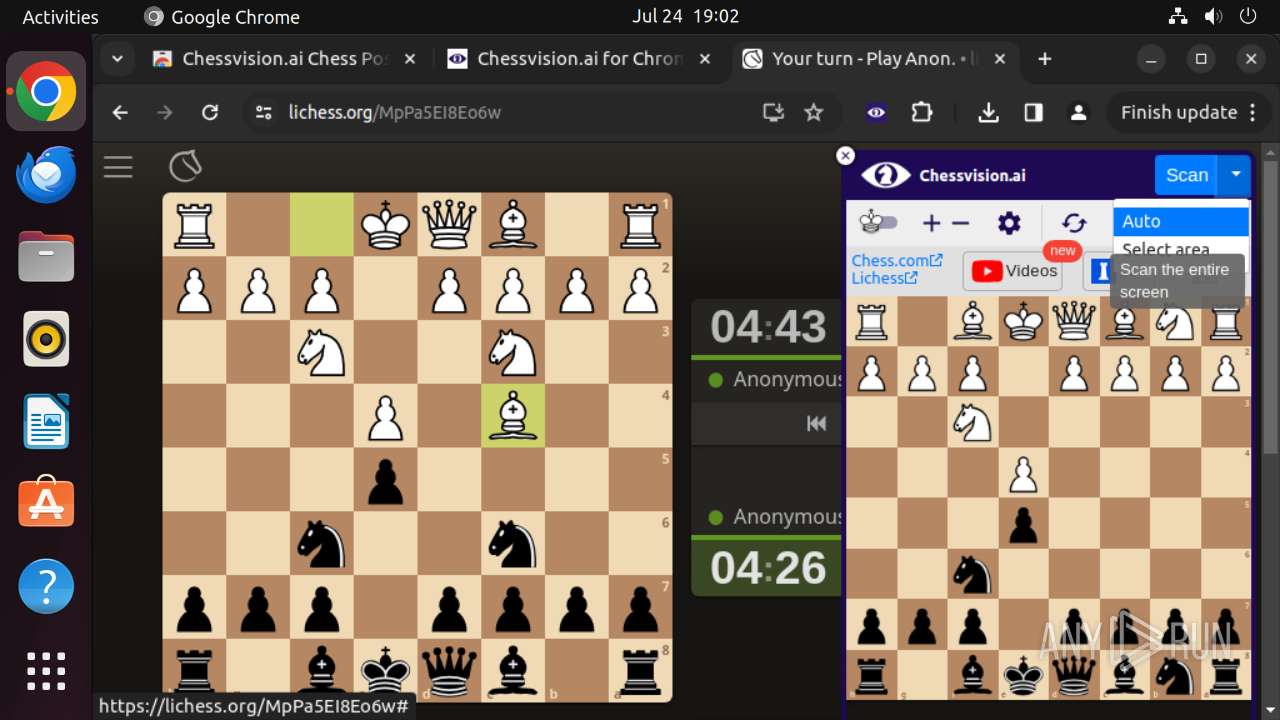
Task: Go back in Chrome
Action: click(120, 113)
